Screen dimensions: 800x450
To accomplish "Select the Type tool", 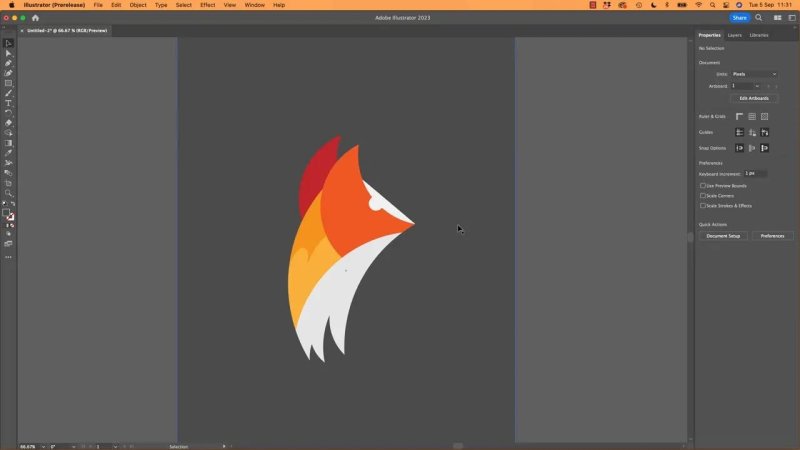I will (8, 103).
